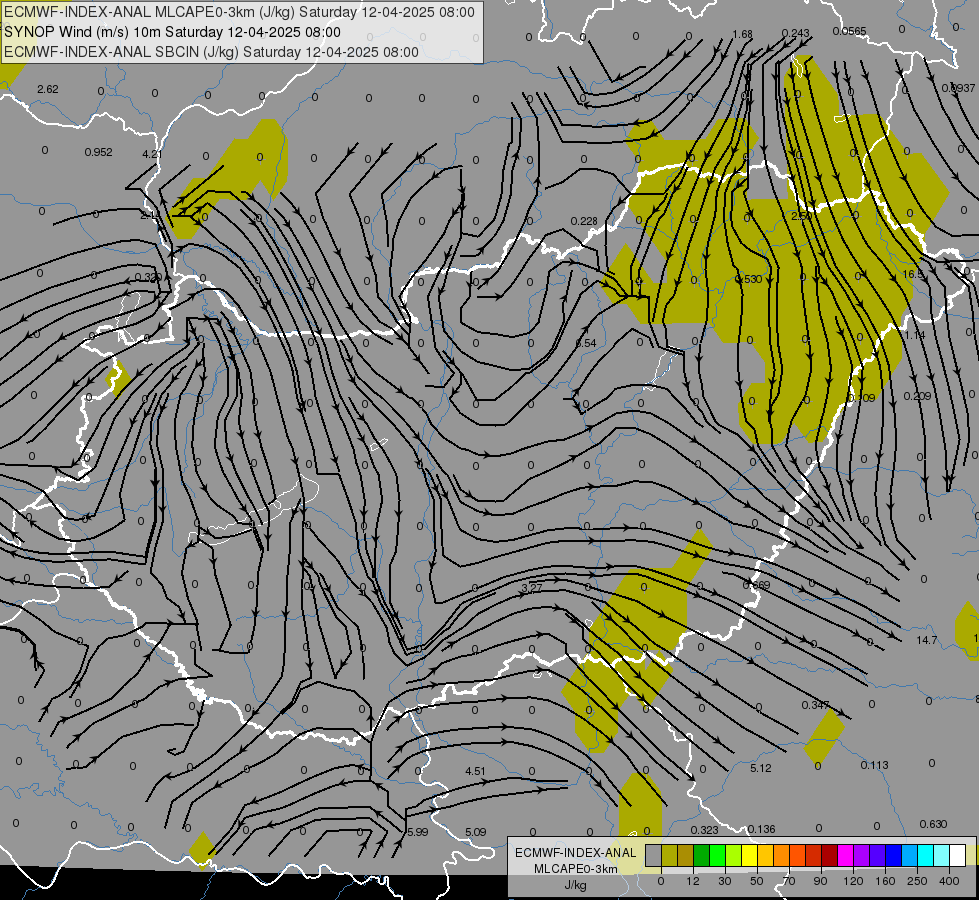Image resolution: width=979 pixels, height=900 pixels.
Task: Select the map value 4.51
Action: click(x=475, y=771)
